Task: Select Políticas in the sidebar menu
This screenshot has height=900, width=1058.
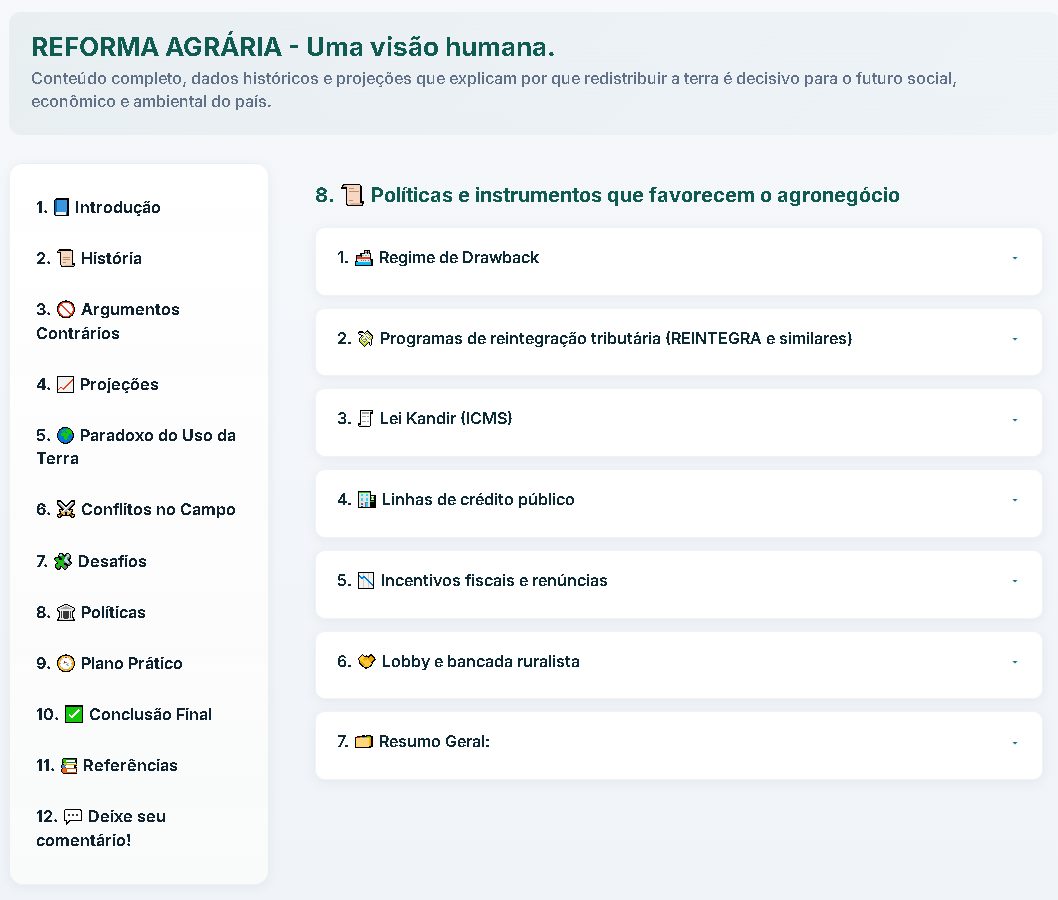Action: 91,613
